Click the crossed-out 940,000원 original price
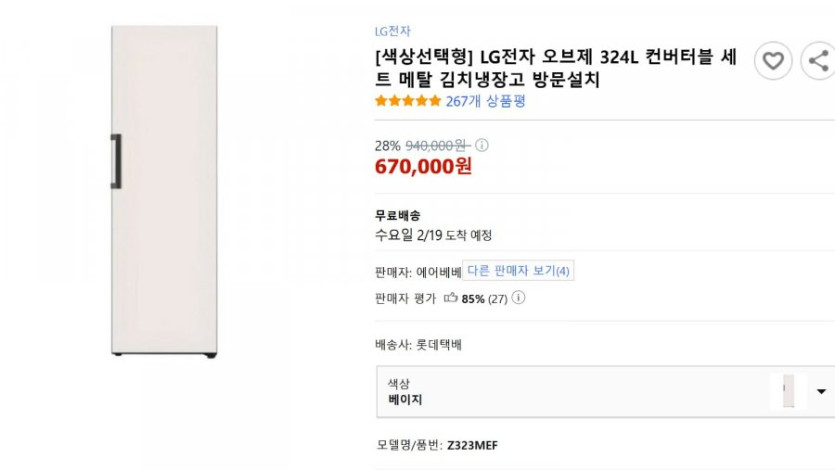Image resolution: width=835 pixels, height=470 pixels. pos(437,145)
